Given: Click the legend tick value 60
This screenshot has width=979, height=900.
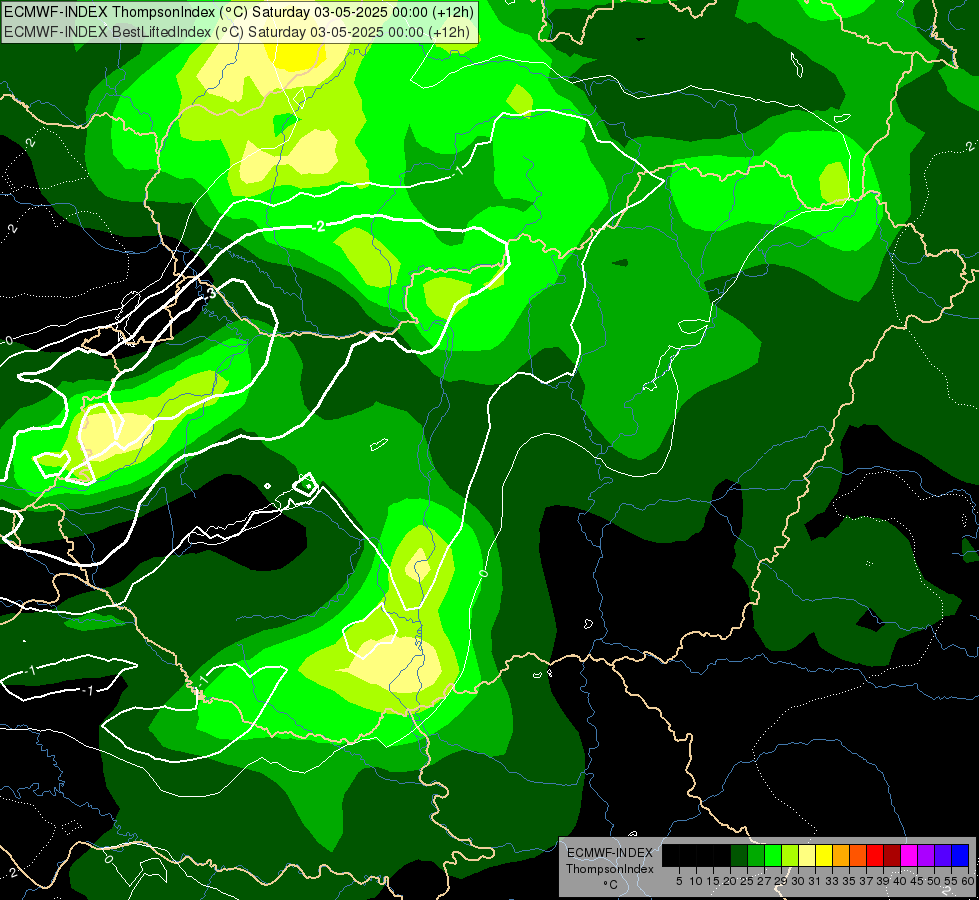Looking at the screenshot, I should (968, 881).
